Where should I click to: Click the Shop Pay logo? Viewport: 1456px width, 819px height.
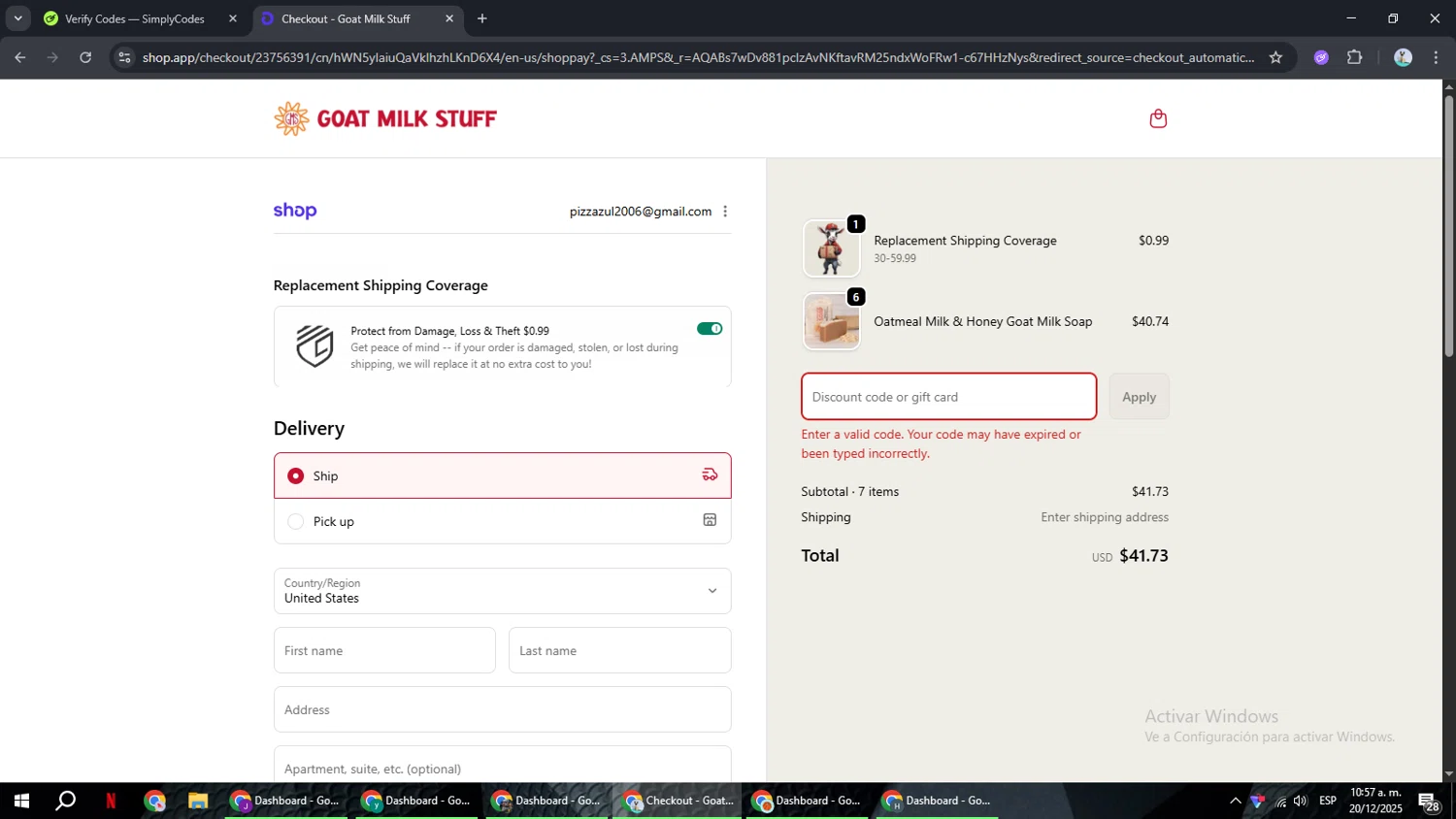[x=295, y=211]
